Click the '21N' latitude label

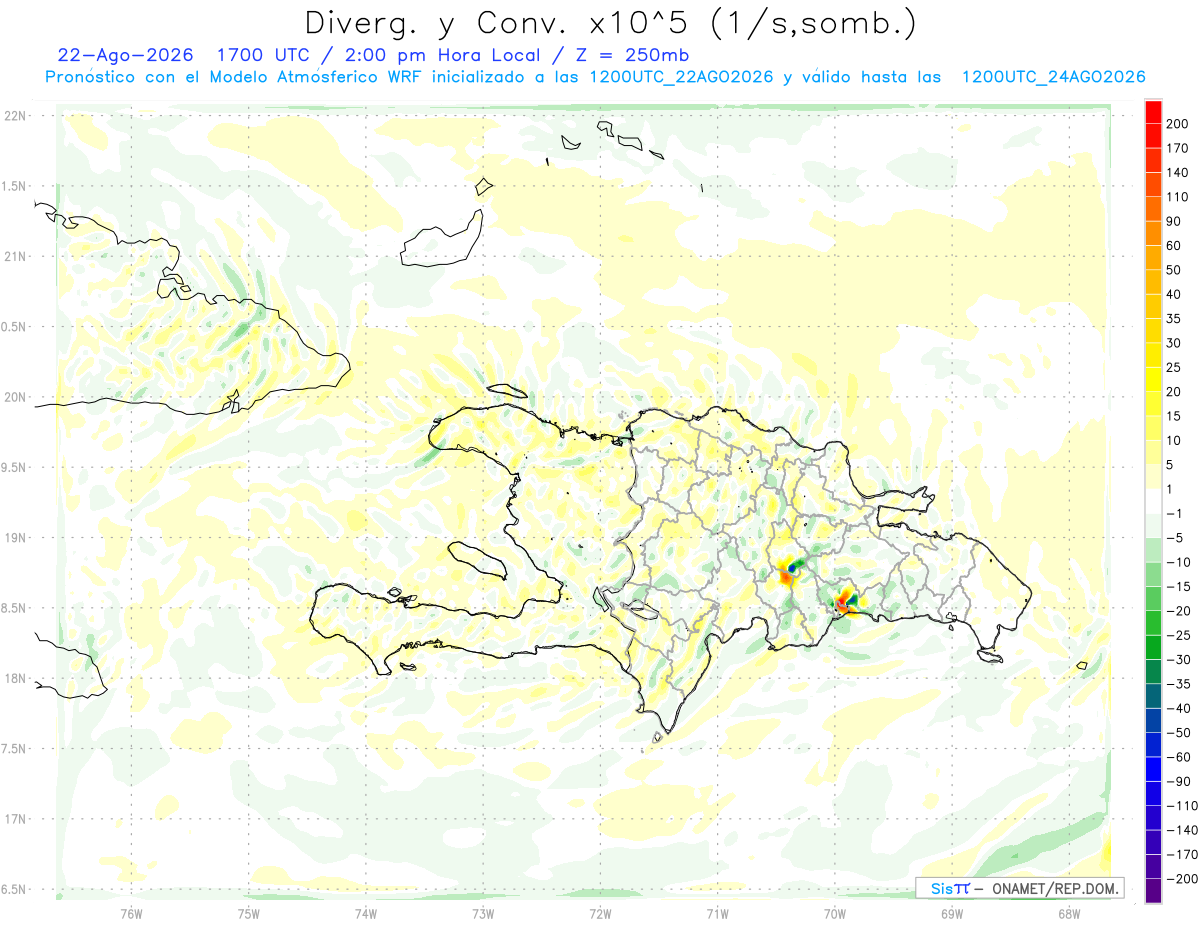click(x=14, y=256)
